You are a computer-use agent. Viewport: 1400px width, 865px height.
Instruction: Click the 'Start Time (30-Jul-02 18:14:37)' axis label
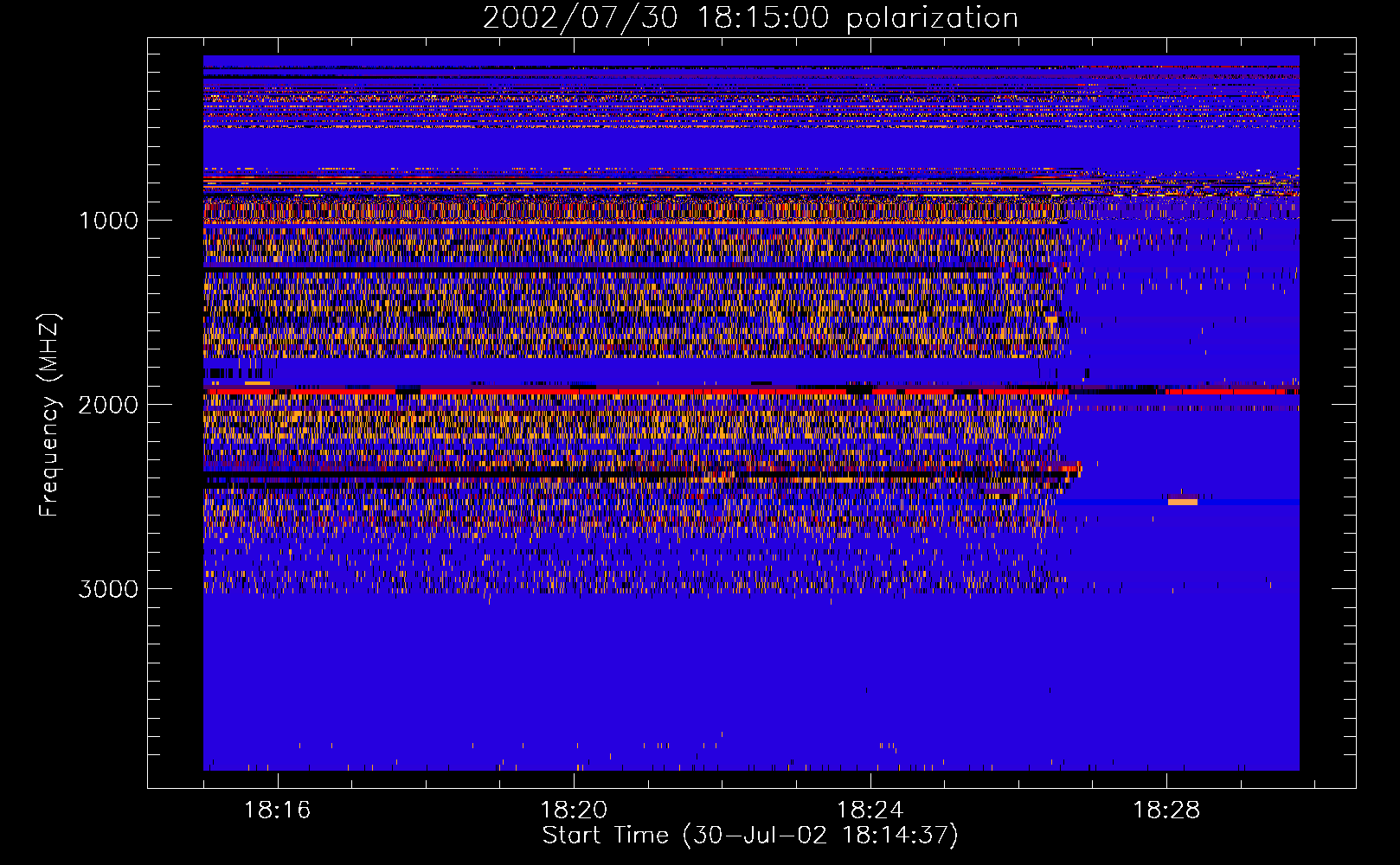tap(750, 836)
